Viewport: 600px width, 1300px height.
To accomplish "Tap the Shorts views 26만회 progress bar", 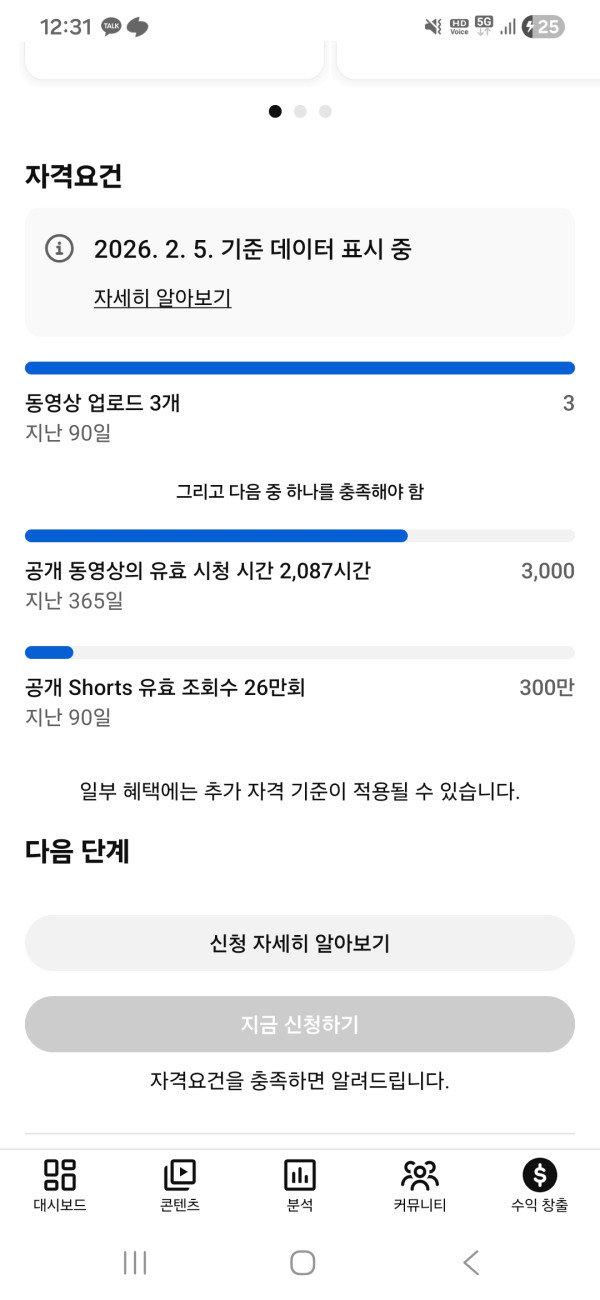I will [x=300, y=653].
